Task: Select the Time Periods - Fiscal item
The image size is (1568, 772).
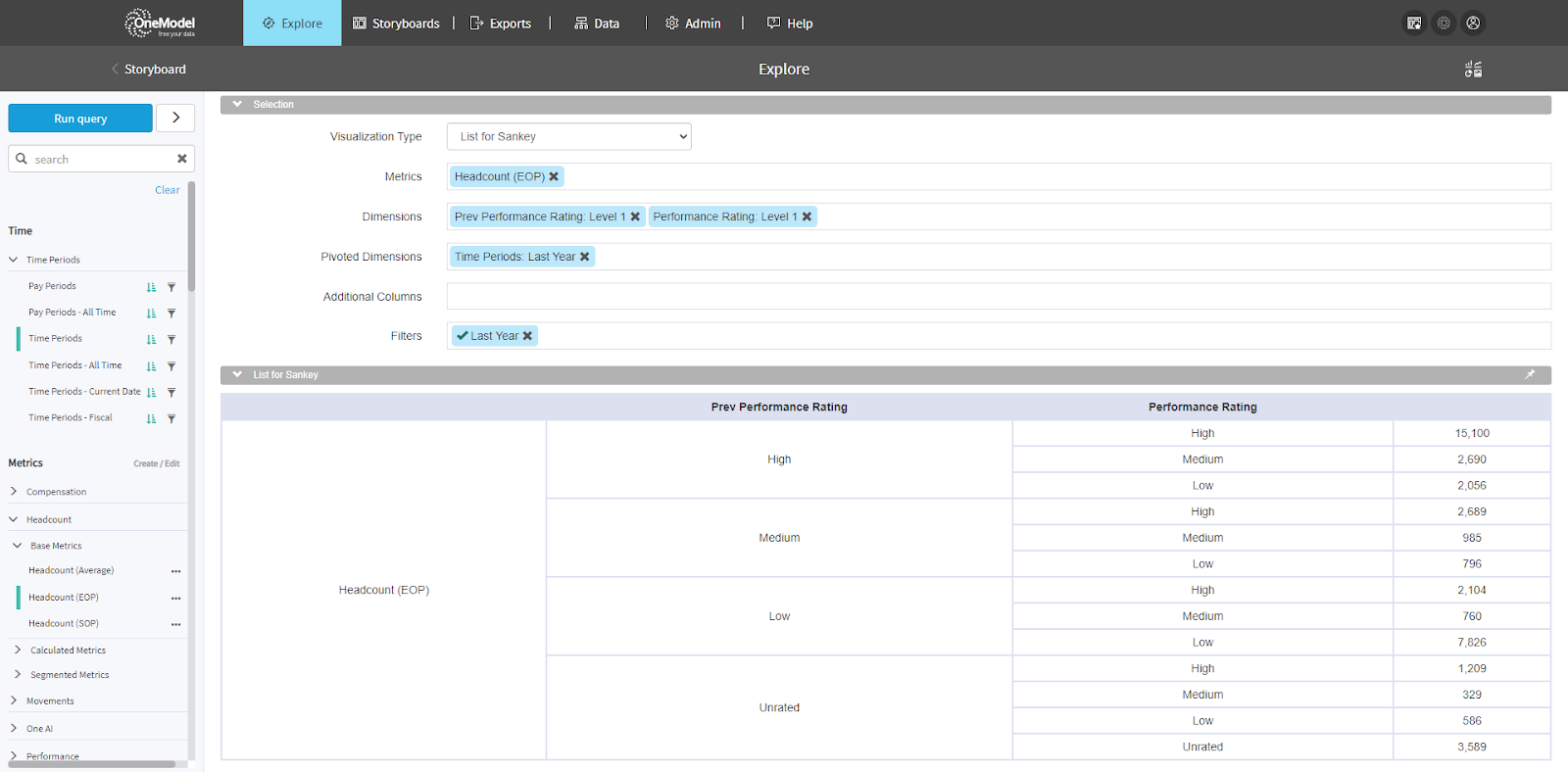Action: coord(71,417)
